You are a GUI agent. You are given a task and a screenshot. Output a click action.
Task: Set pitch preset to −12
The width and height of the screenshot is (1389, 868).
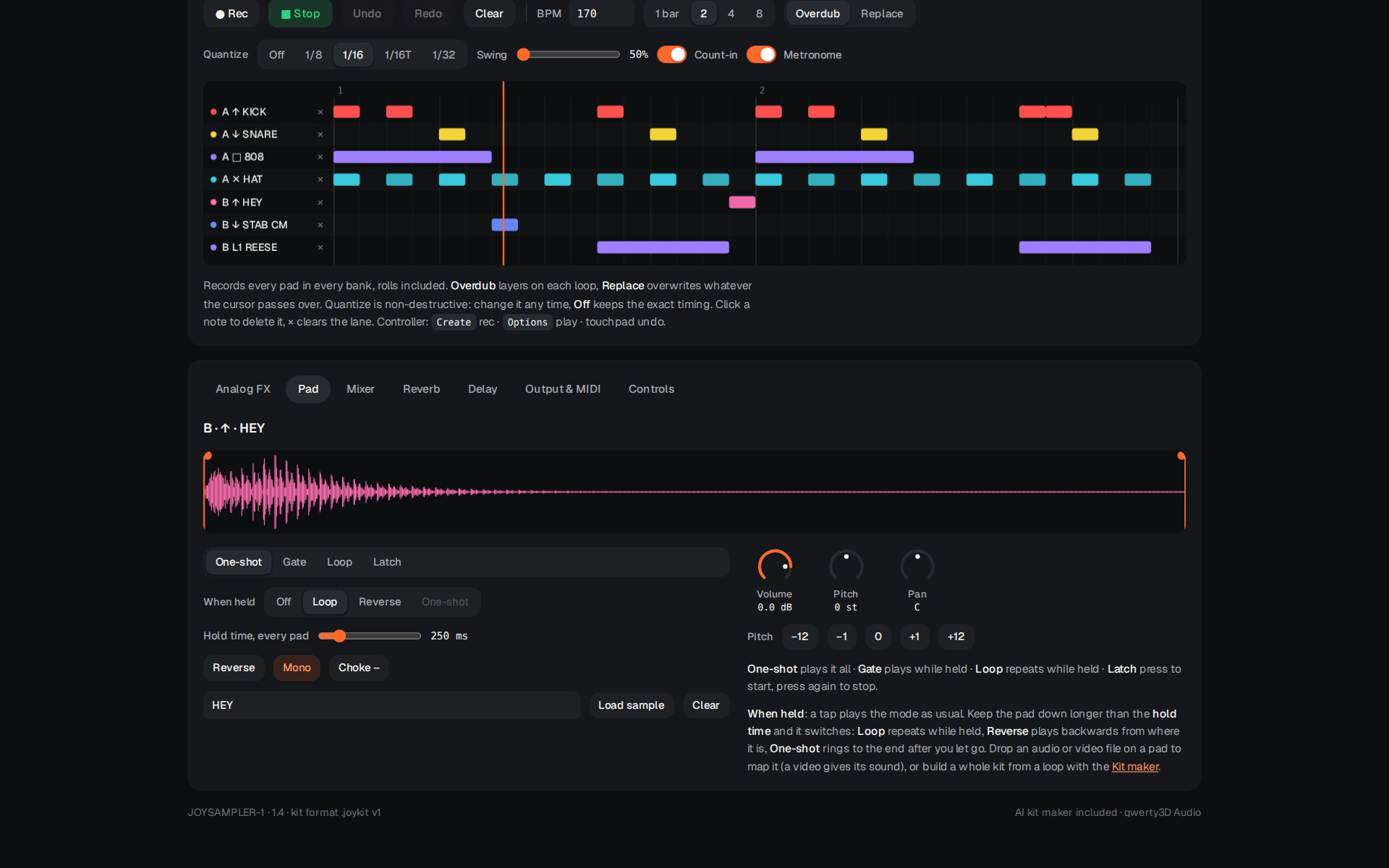[x=799, y=637]
